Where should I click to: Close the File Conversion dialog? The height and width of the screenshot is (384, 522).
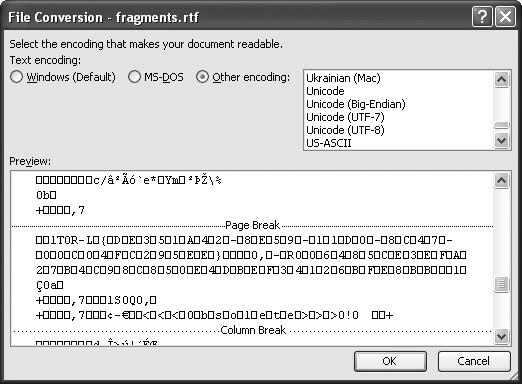pos(505,17)
